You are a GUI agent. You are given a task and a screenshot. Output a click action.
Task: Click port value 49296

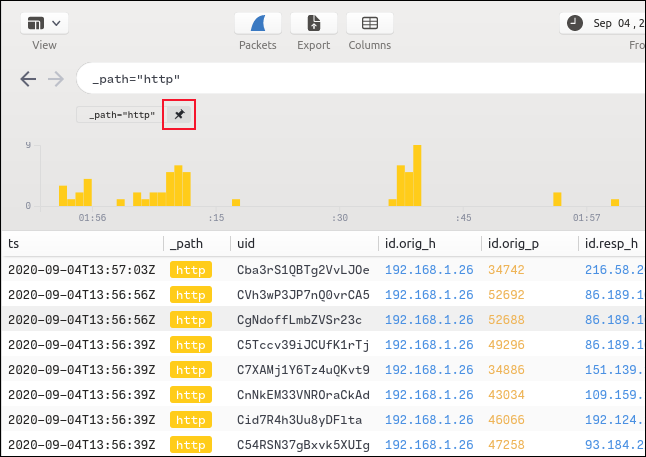[506, 345]
